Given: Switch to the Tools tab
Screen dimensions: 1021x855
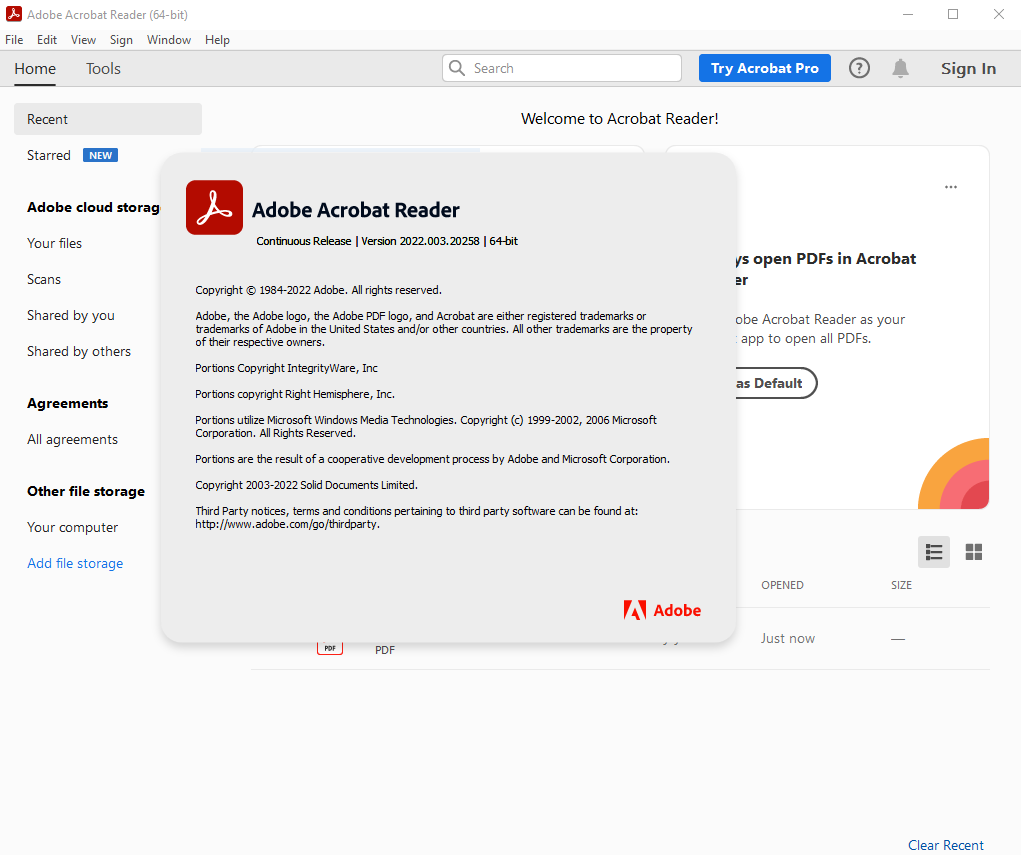Looking at the screenshot, I should pos(103,69).
